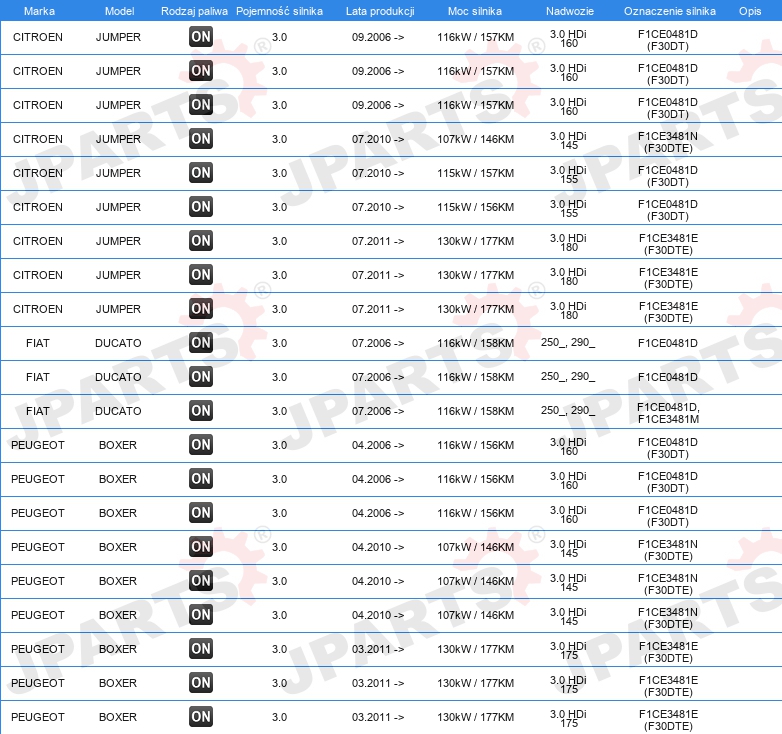Click JUMPER in the 115kW / 157KM row
This screenshot has width=782, height=734.
click(118, 173)
